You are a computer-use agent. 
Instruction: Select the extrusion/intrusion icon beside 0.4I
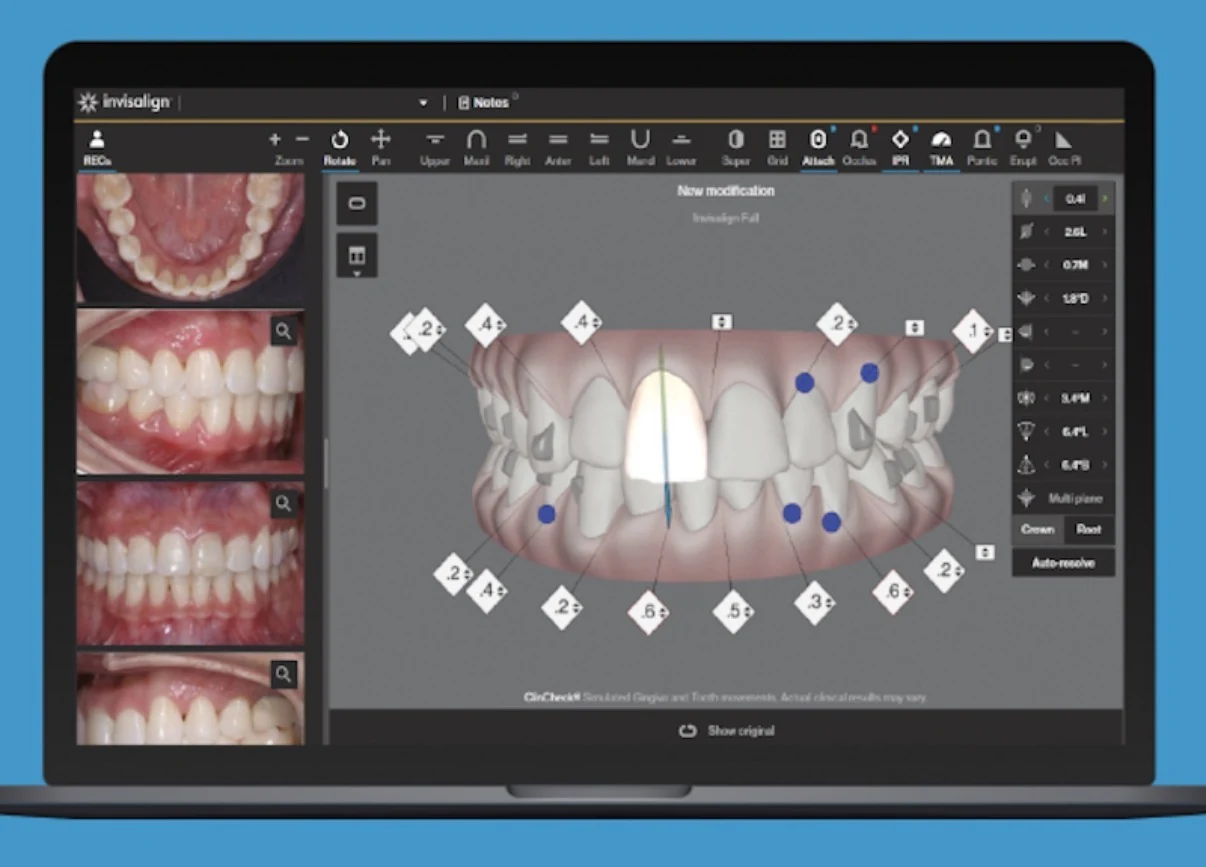pos(1026,199)
